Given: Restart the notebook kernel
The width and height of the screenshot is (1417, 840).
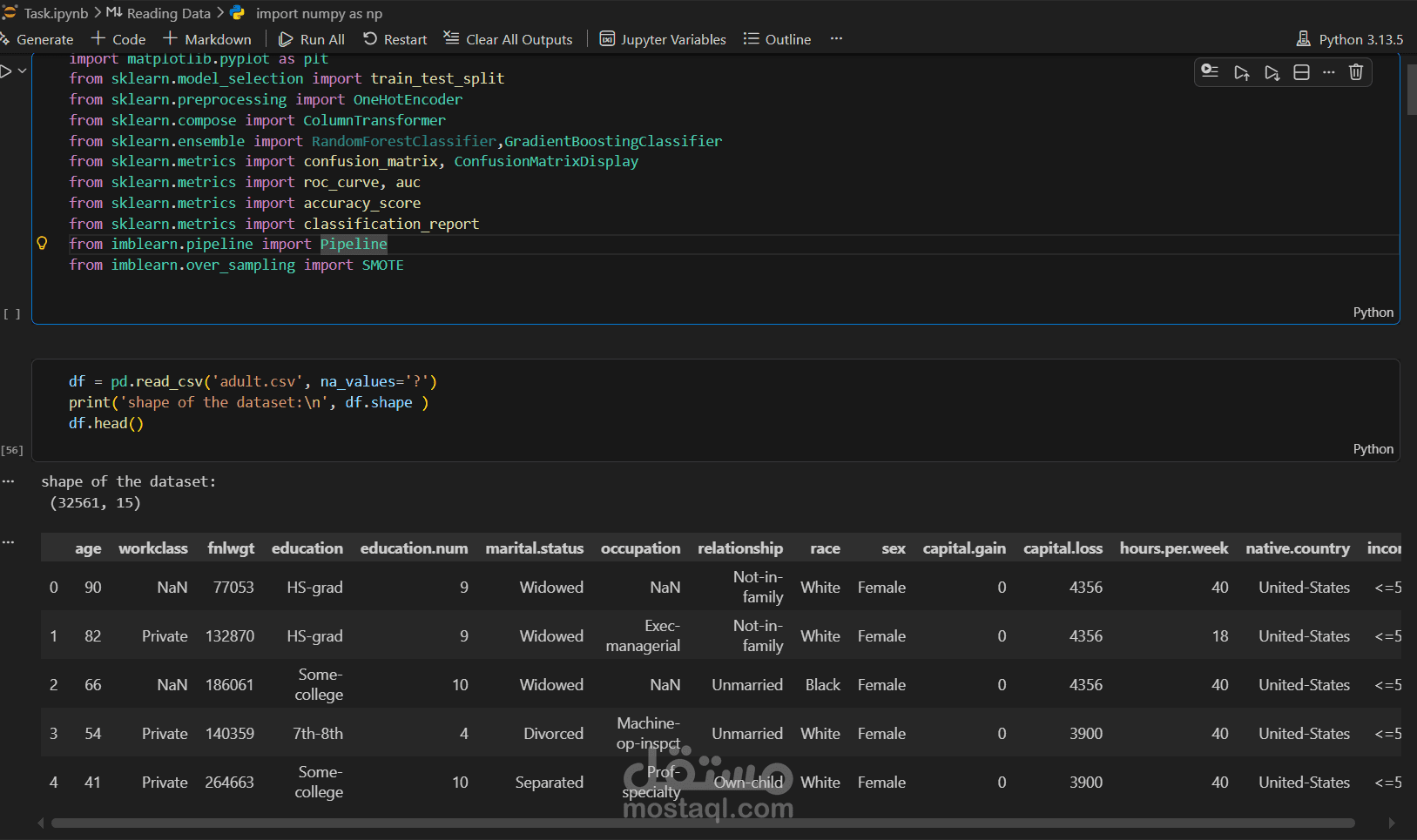Looking at the screenshot, I should pos(395,39).
